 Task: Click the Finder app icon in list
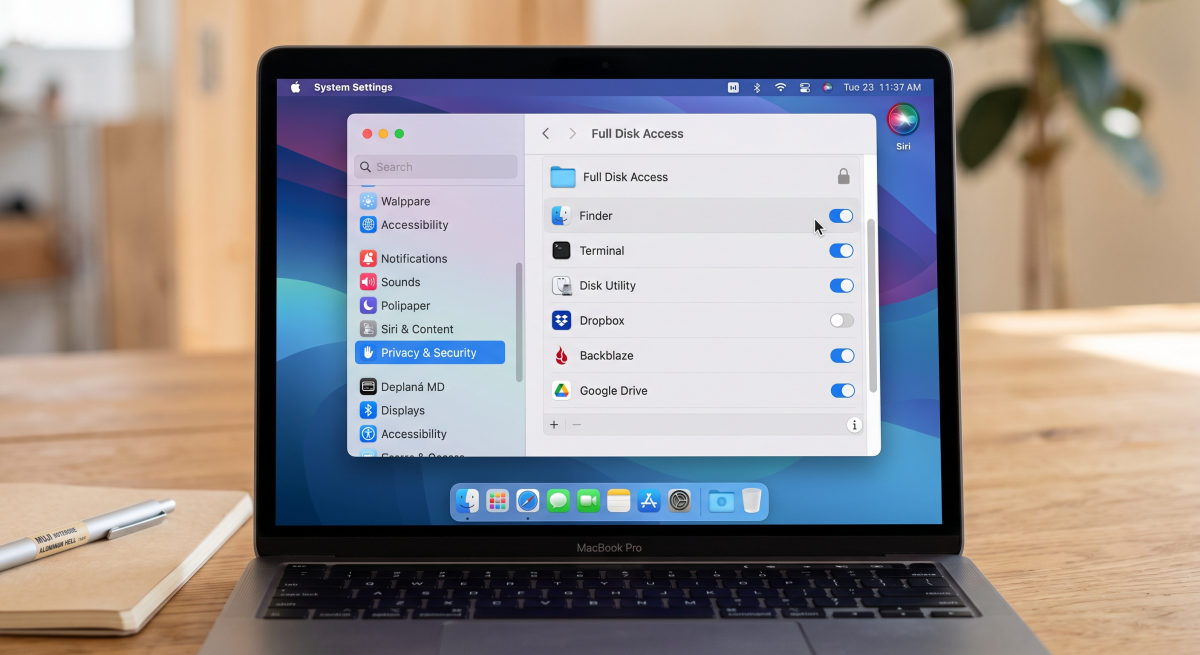coord(562,216)
